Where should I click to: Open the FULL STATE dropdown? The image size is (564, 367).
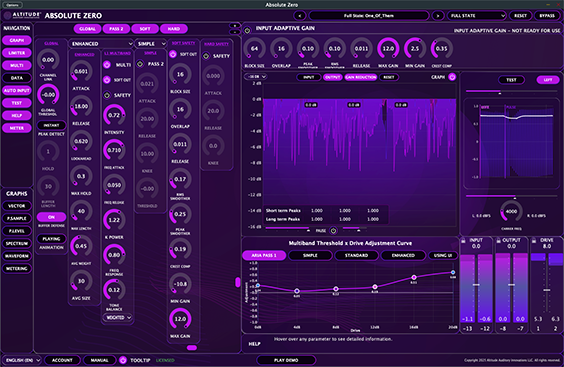coord(477,16)
